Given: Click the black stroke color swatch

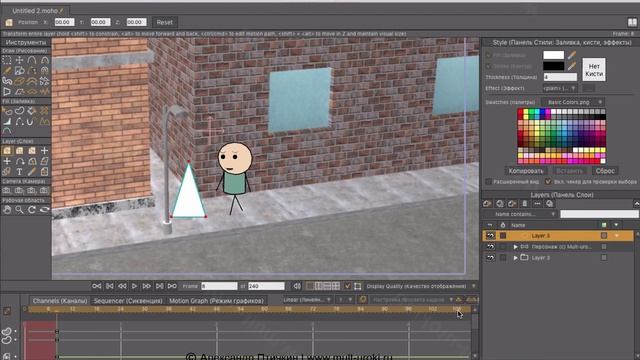Looking at the screenshot, I should click(x=553, y=66).
